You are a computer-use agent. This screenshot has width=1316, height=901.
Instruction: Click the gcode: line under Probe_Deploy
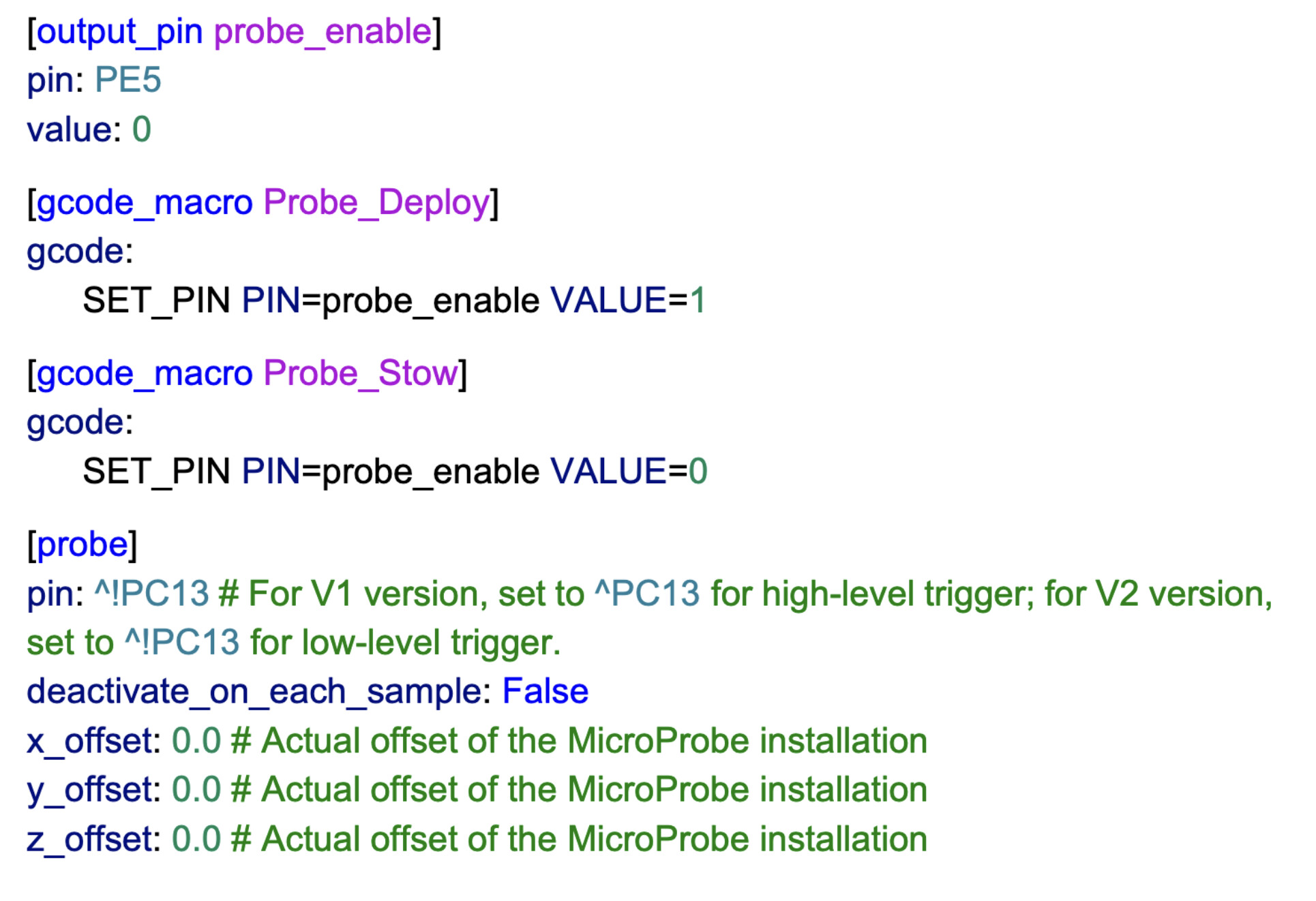pyautogui.click(x=80, y=251)
